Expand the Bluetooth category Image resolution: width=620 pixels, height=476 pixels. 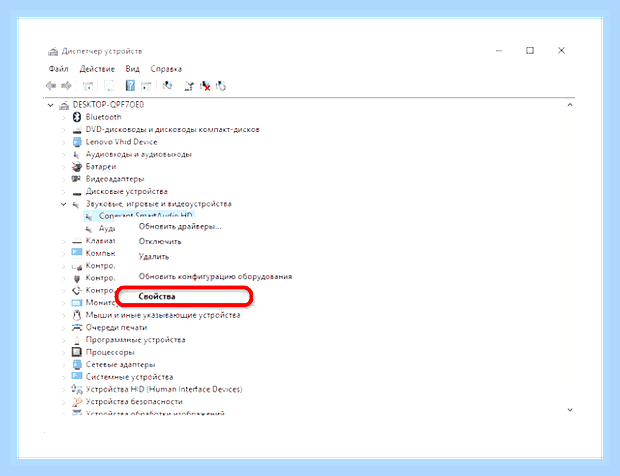tap(63, 117)
